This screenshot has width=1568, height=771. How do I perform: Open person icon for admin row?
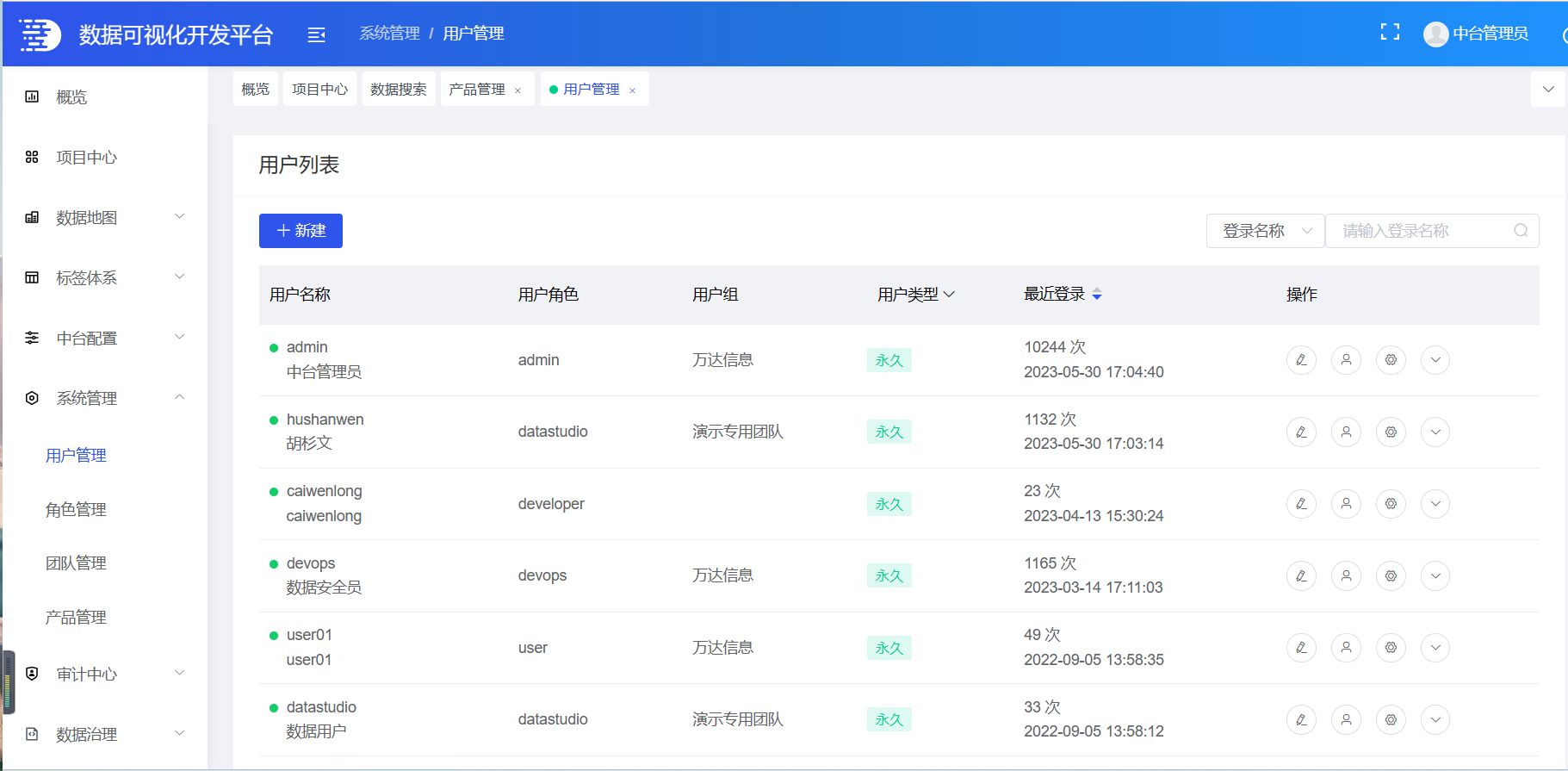click(x=1346, y=360)
